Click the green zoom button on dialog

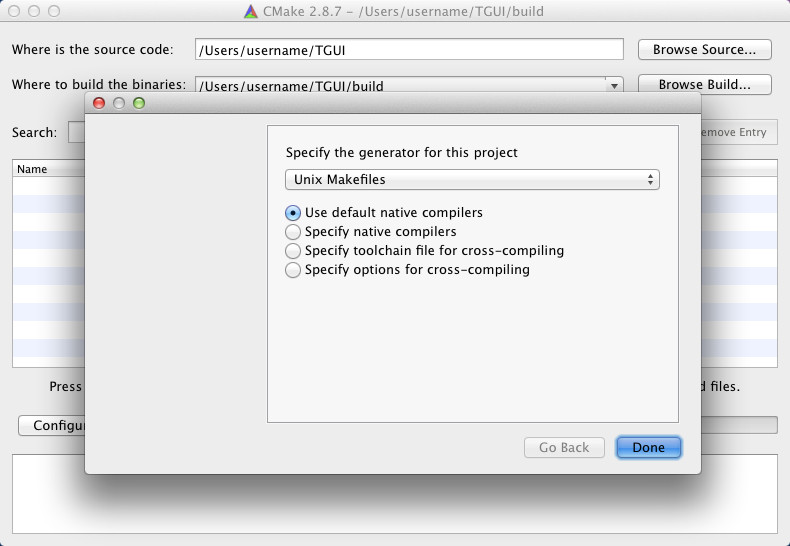(x=139, y=103)
